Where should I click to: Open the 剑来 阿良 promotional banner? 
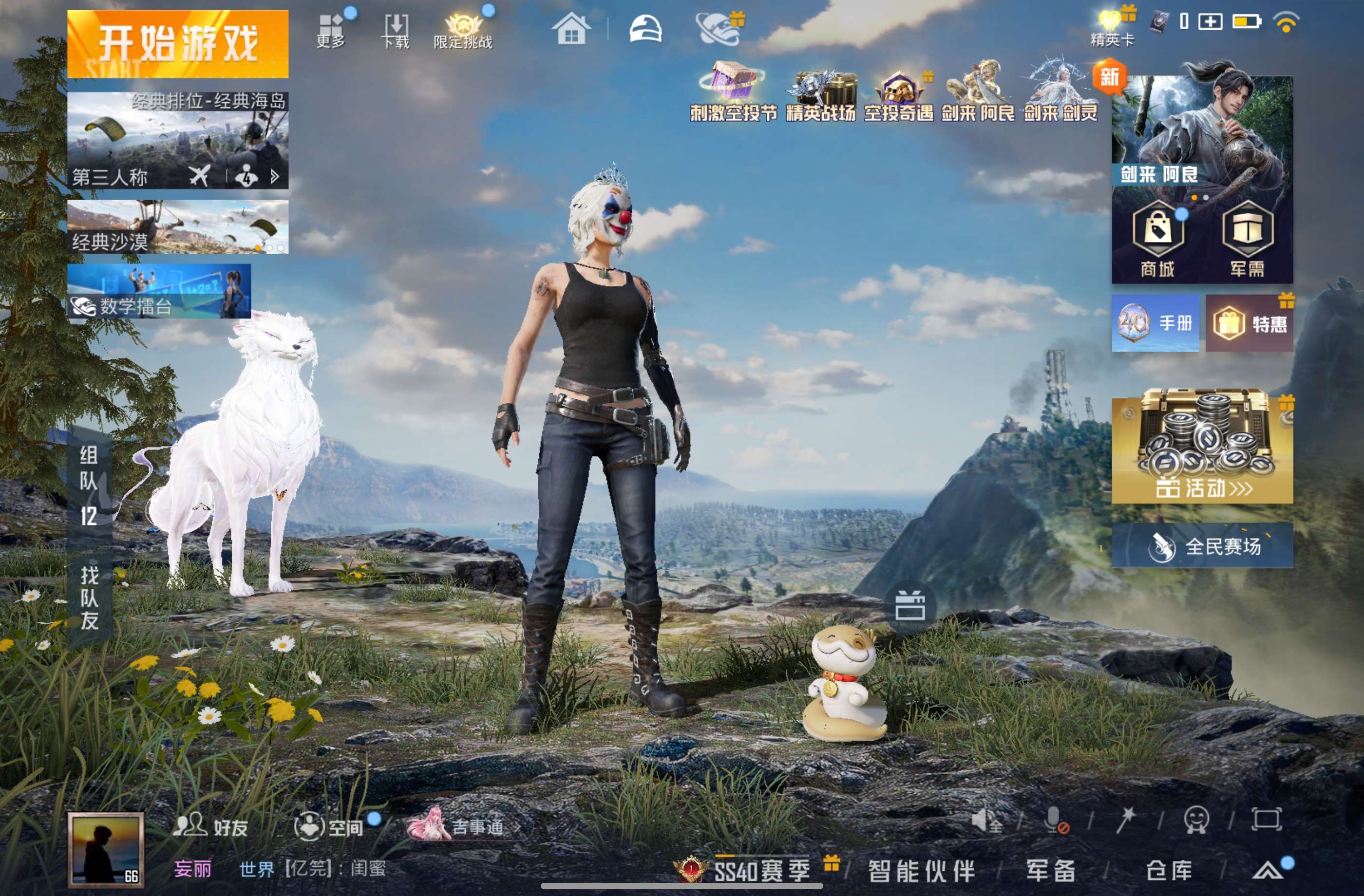pos(1202,132)
